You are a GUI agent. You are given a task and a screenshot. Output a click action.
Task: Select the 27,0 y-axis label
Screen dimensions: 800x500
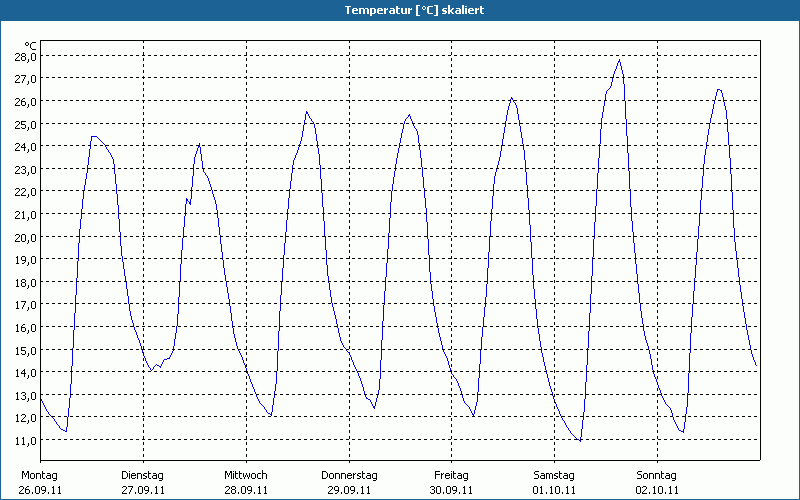[25, 79]
